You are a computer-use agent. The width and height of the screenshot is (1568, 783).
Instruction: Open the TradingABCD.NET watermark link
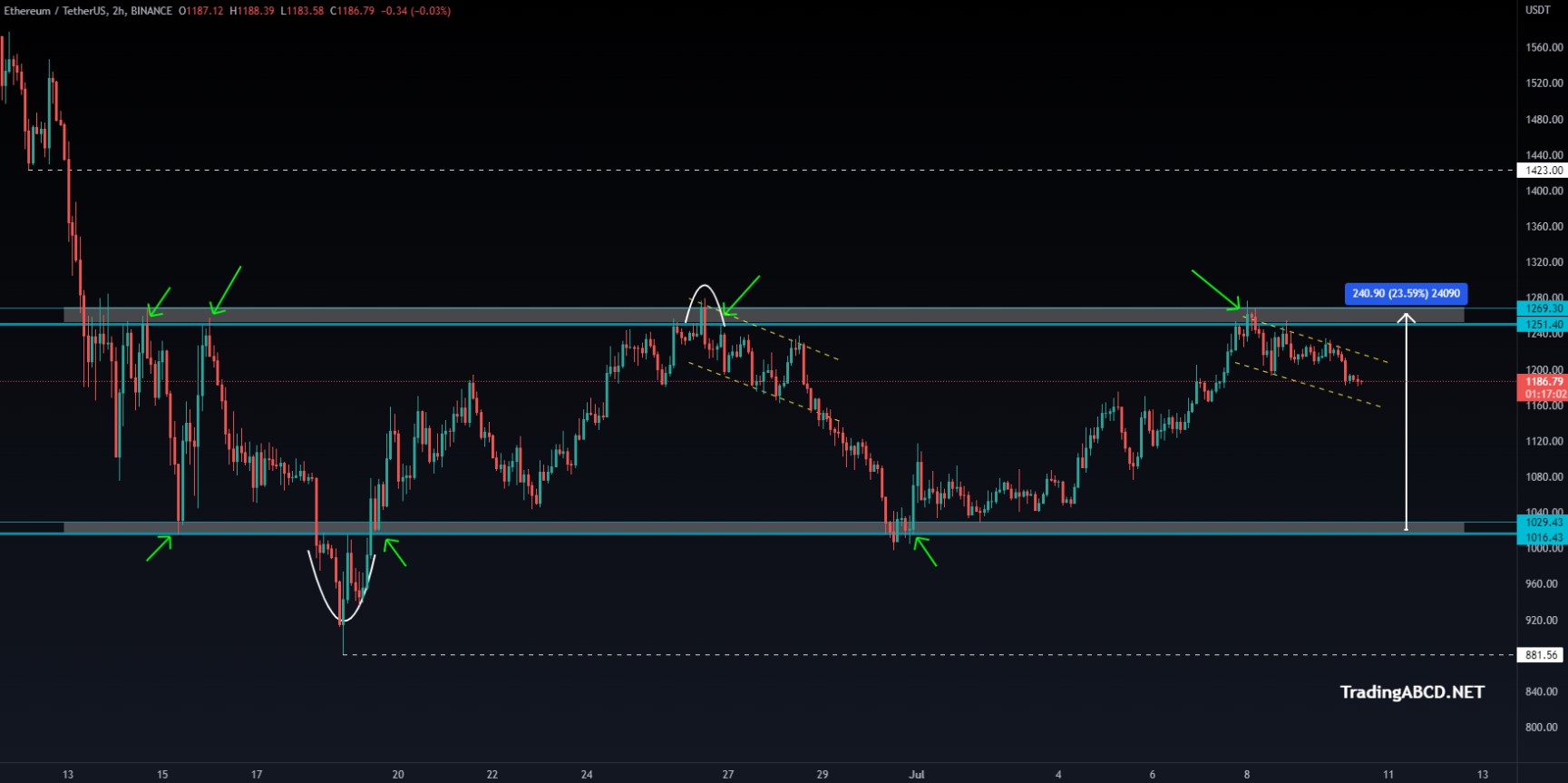coord(1412,692)
